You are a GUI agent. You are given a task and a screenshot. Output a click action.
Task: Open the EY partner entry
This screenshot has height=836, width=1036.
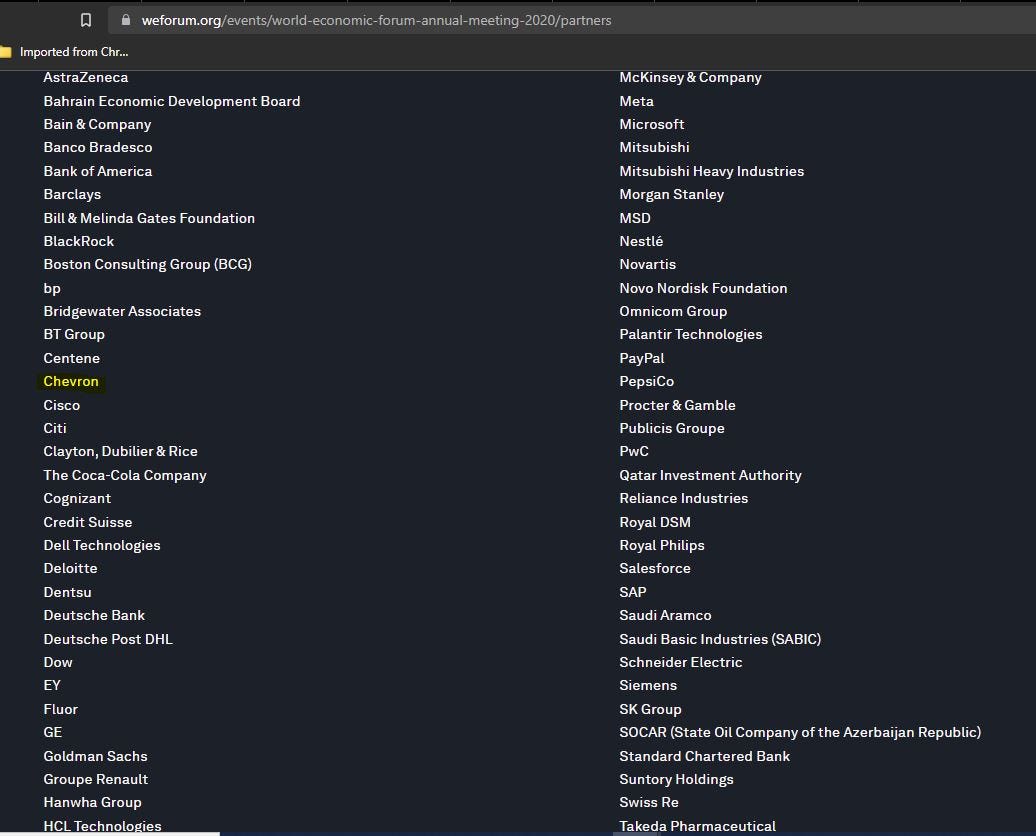(x=52, y=685)
